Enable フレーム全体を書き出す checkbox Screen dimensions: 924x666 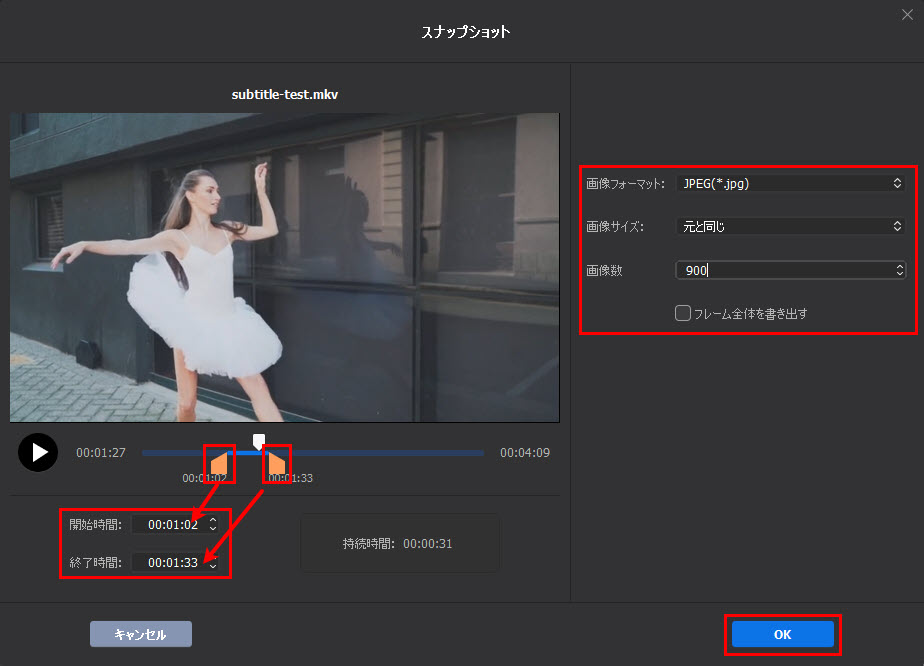[x=683, y=313]
